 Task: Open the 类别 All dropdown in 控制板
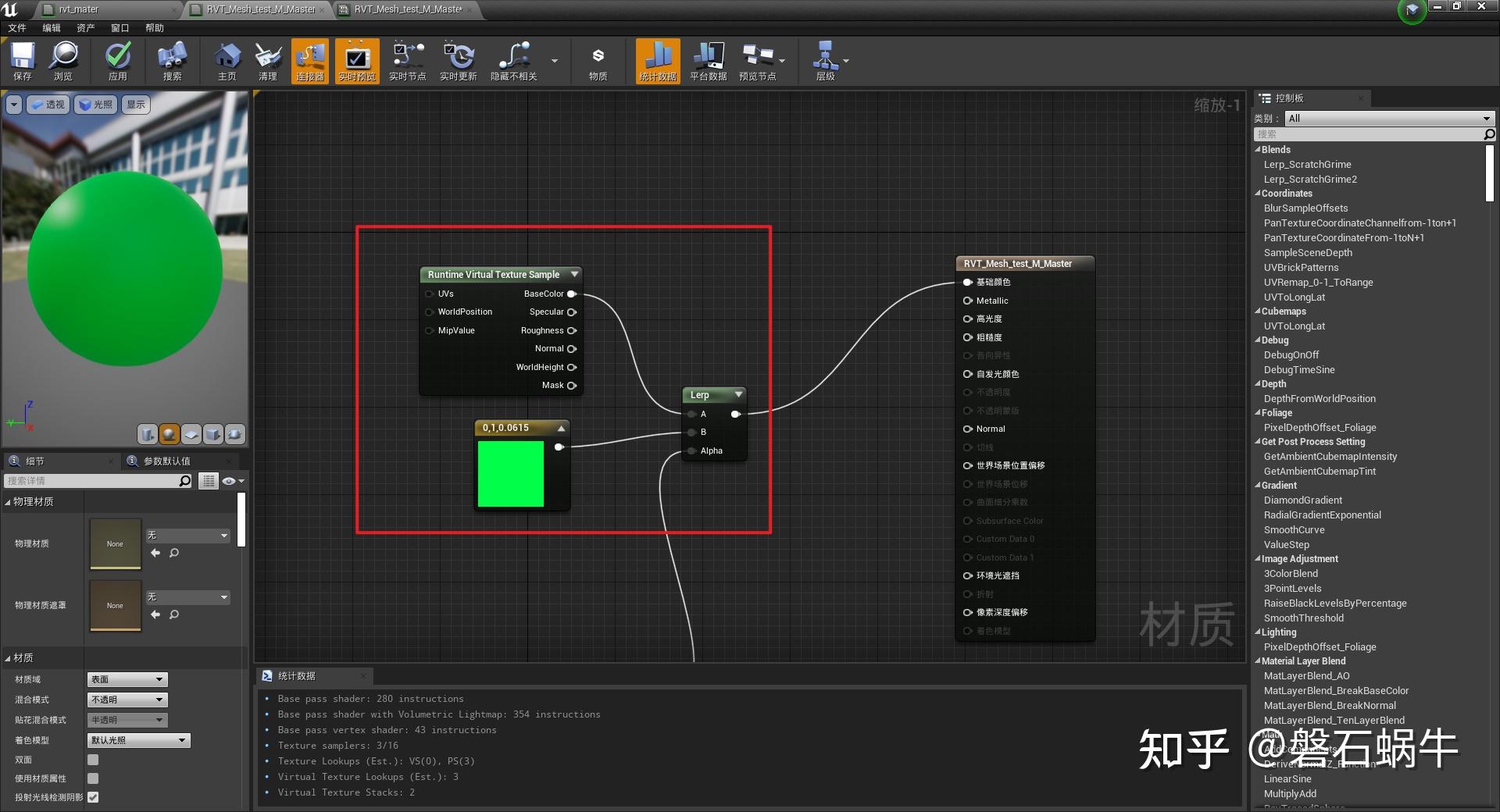pyautogui.click(x=1388, y=118)
